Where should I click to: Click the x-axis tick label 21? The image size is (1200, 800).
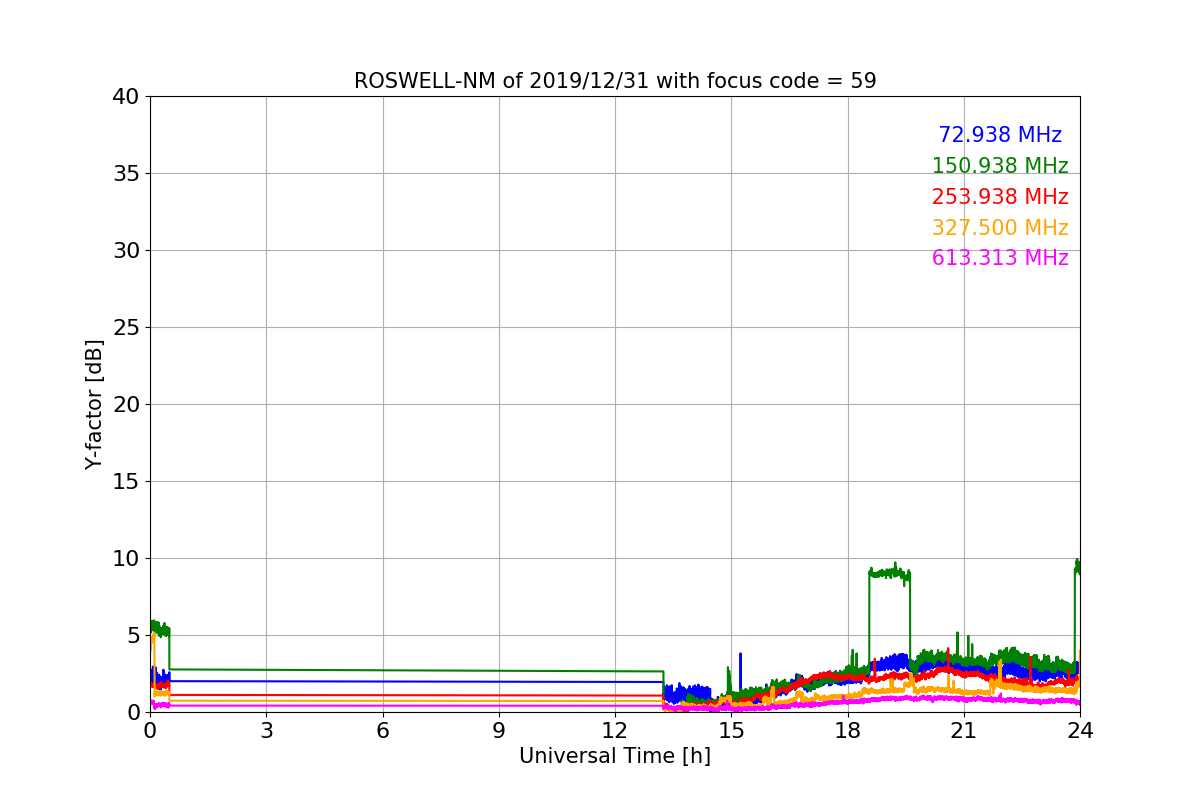(964, 731)
